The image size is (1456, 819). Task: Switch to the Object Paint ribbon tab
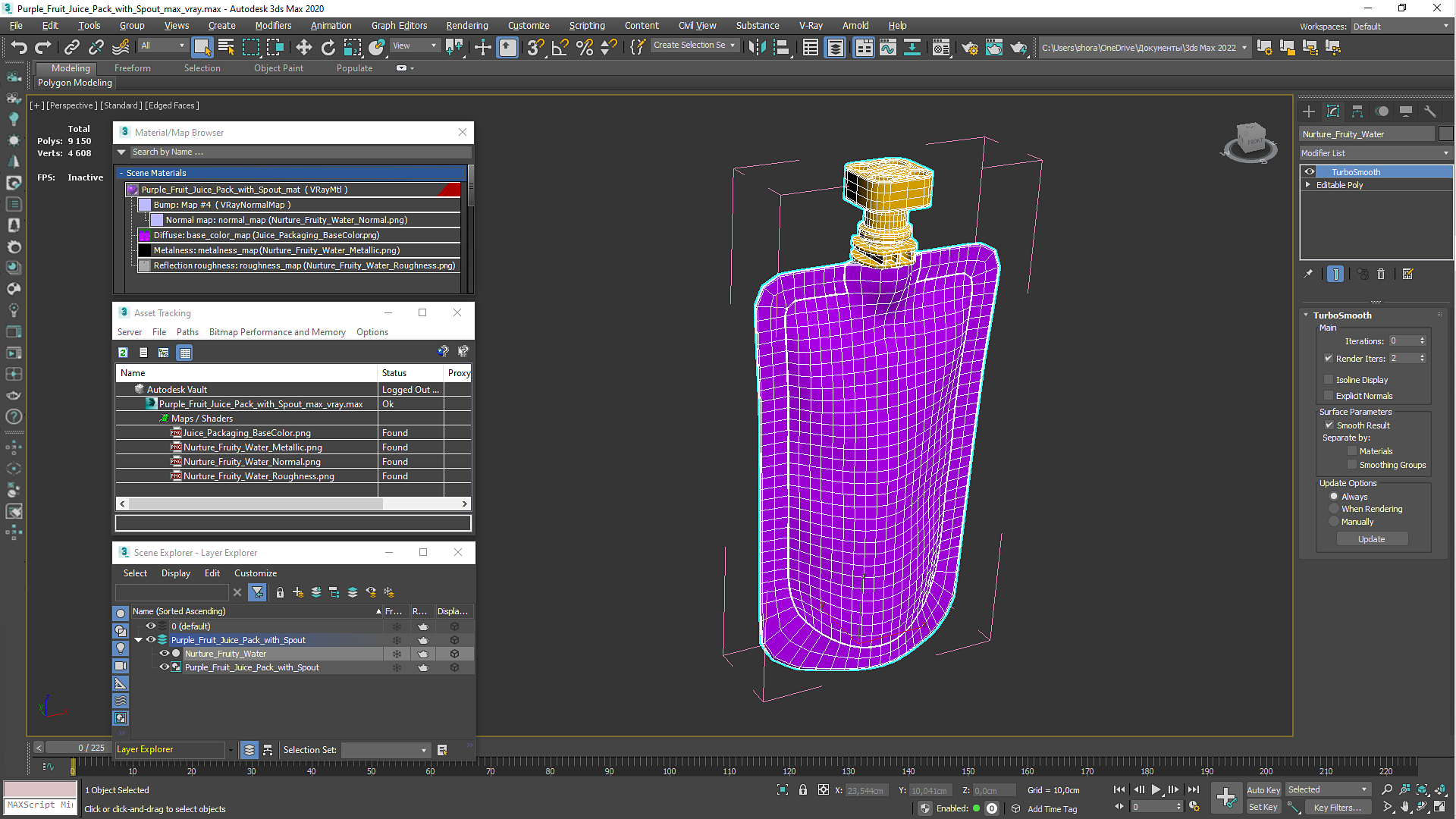(x=278, y=68)
